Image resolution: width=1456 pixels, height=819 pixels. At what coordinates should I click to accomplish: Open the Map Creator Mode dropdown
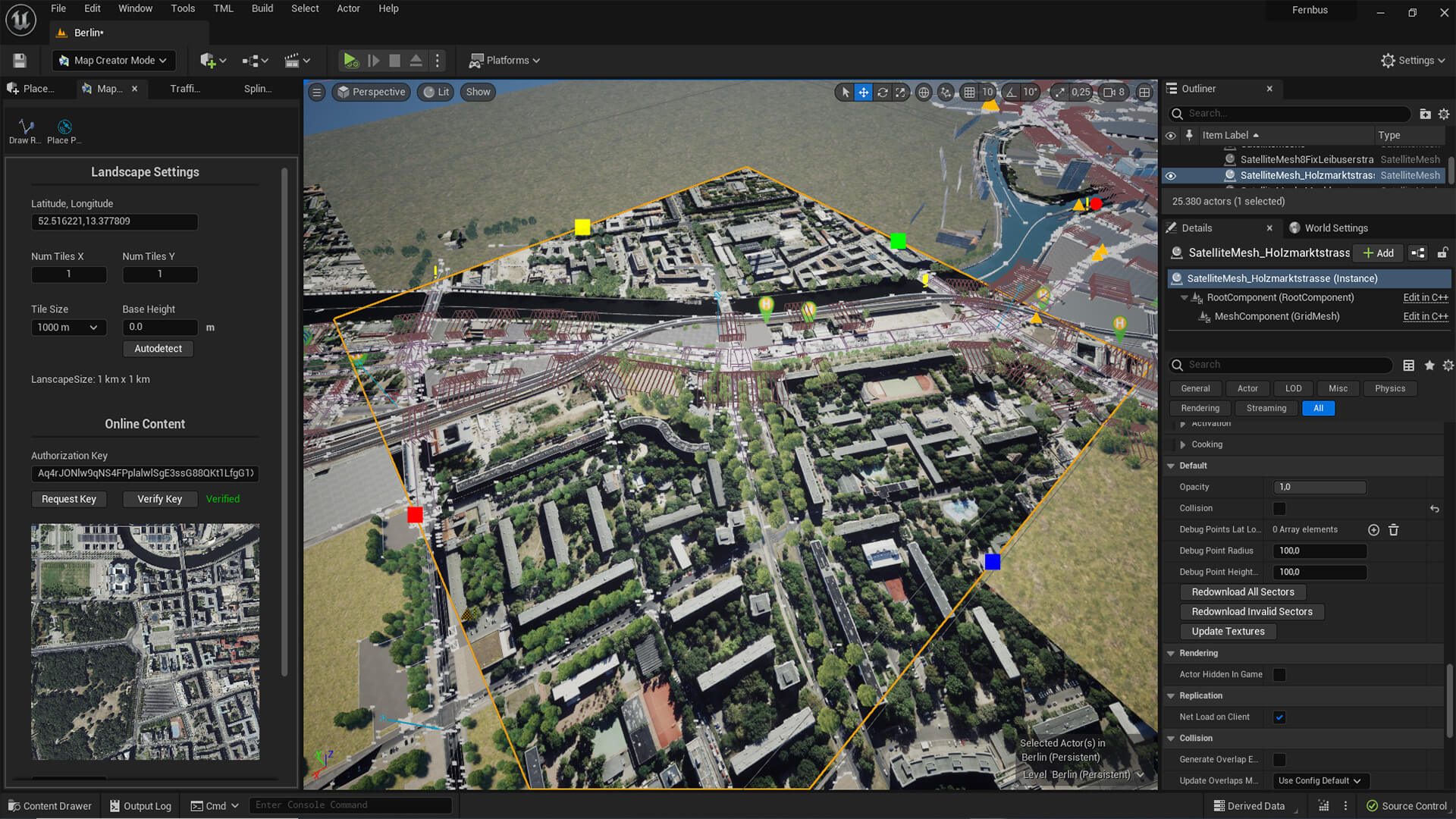[114, 60]
